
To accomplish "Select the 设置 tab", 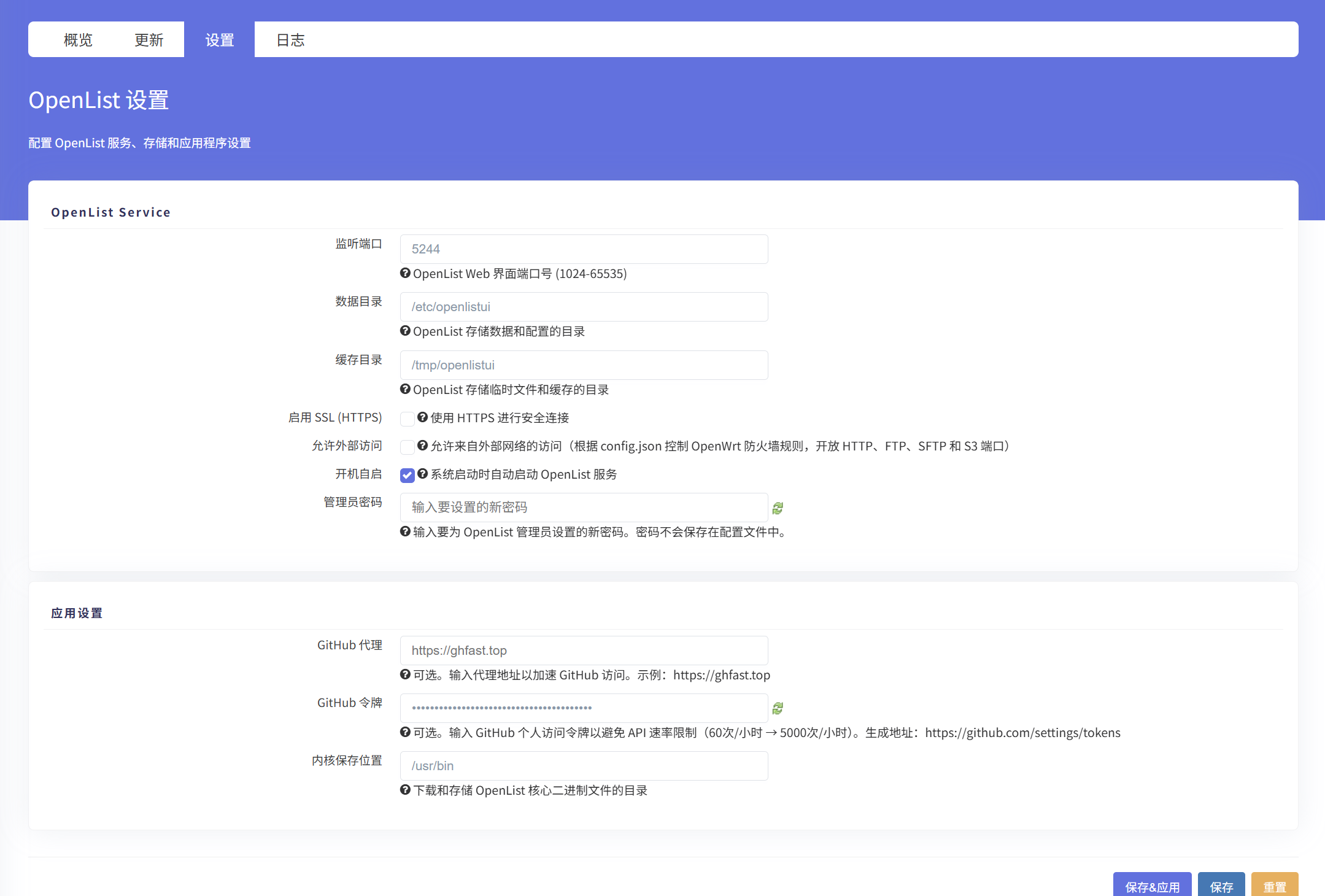I will click(220, 40).
